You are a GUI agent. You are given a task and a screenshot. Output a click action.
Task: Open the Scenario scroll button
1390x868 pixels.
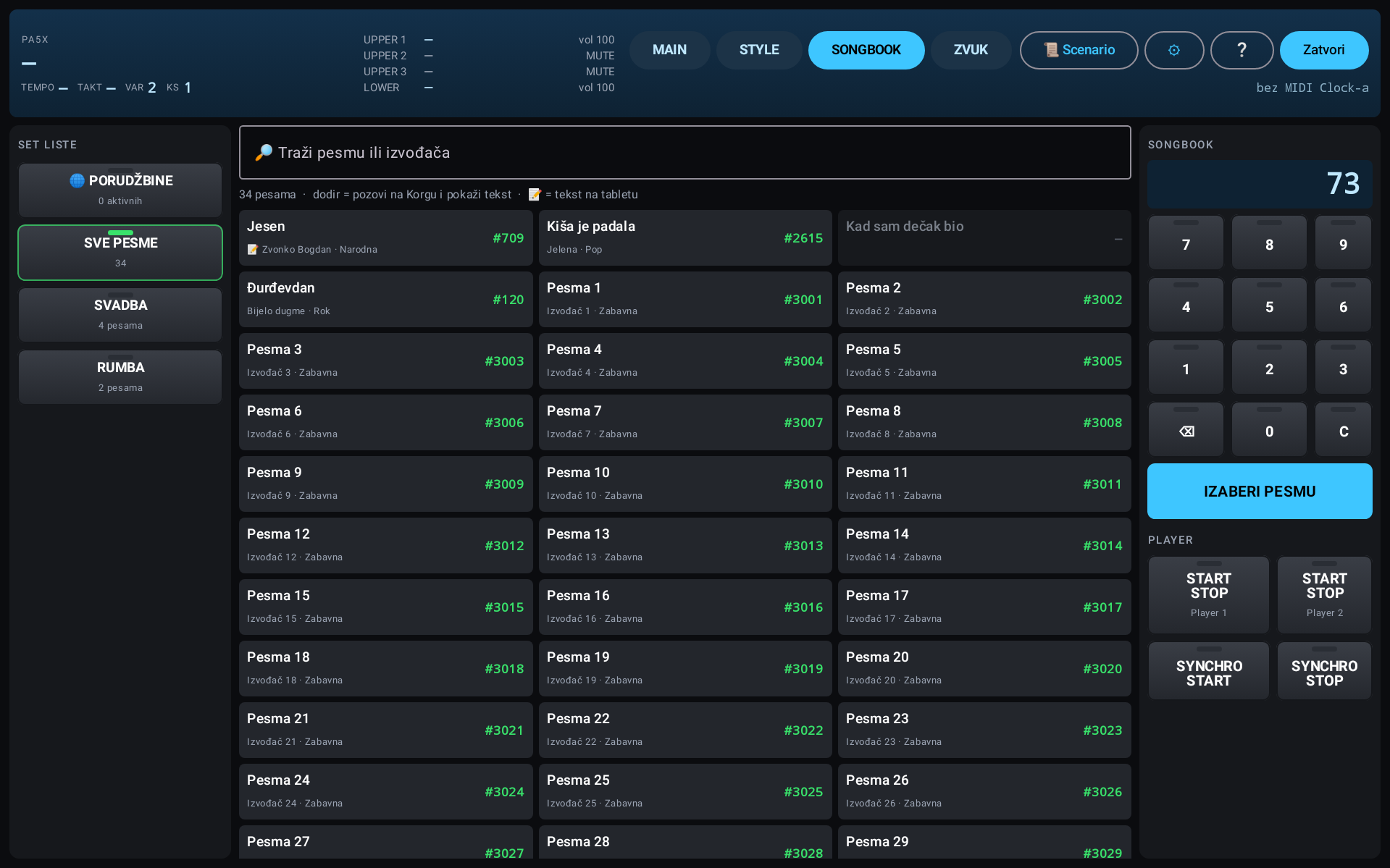(1079, 50)
